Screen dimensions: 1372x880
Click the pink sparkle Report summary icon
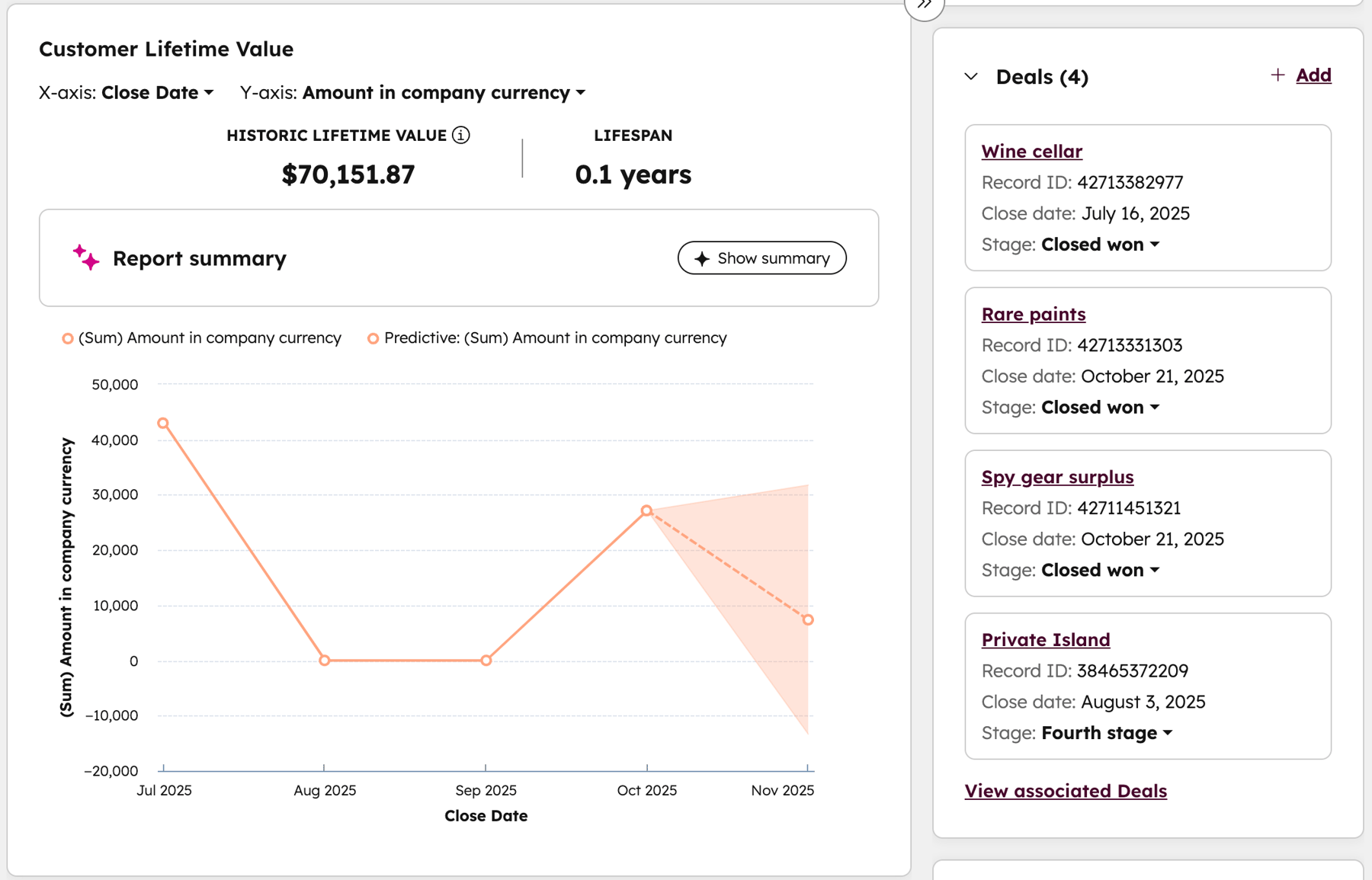coord(86,258)
